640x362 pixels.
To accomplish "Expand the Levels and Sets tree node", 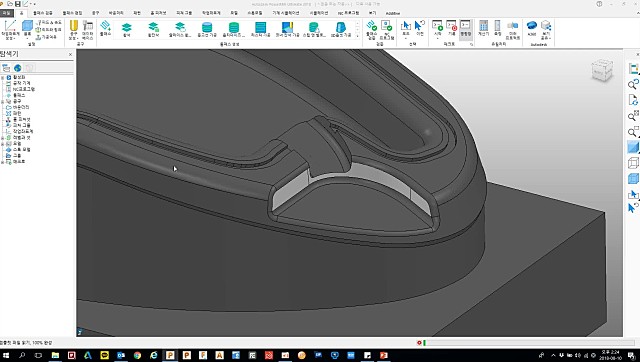I will pyautogui.click(x=3, y=138).
